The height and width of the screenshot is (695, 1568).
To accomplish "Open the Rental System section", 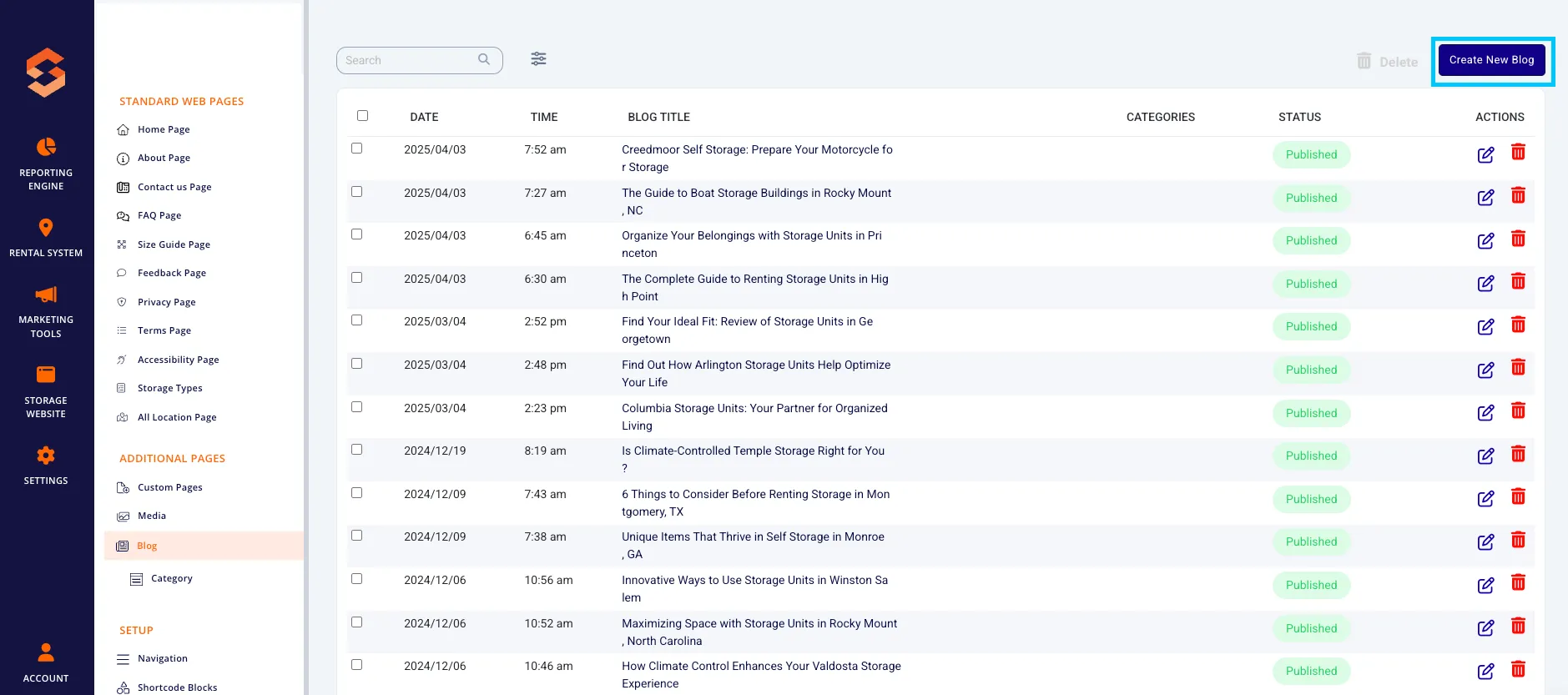I will click(x=46, y=238).
